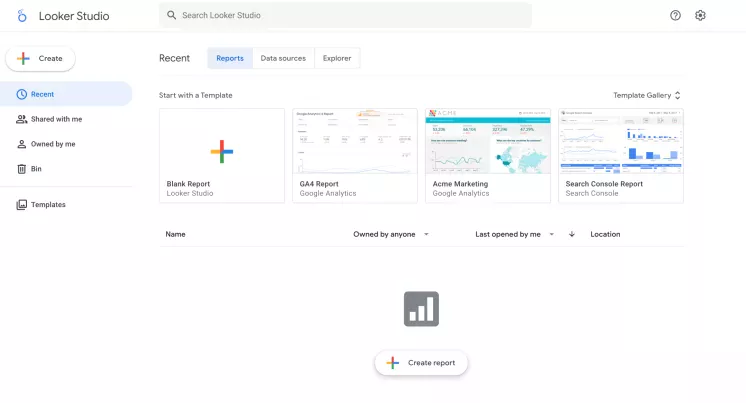Click the magnifier search icon

tap(171, 15)
